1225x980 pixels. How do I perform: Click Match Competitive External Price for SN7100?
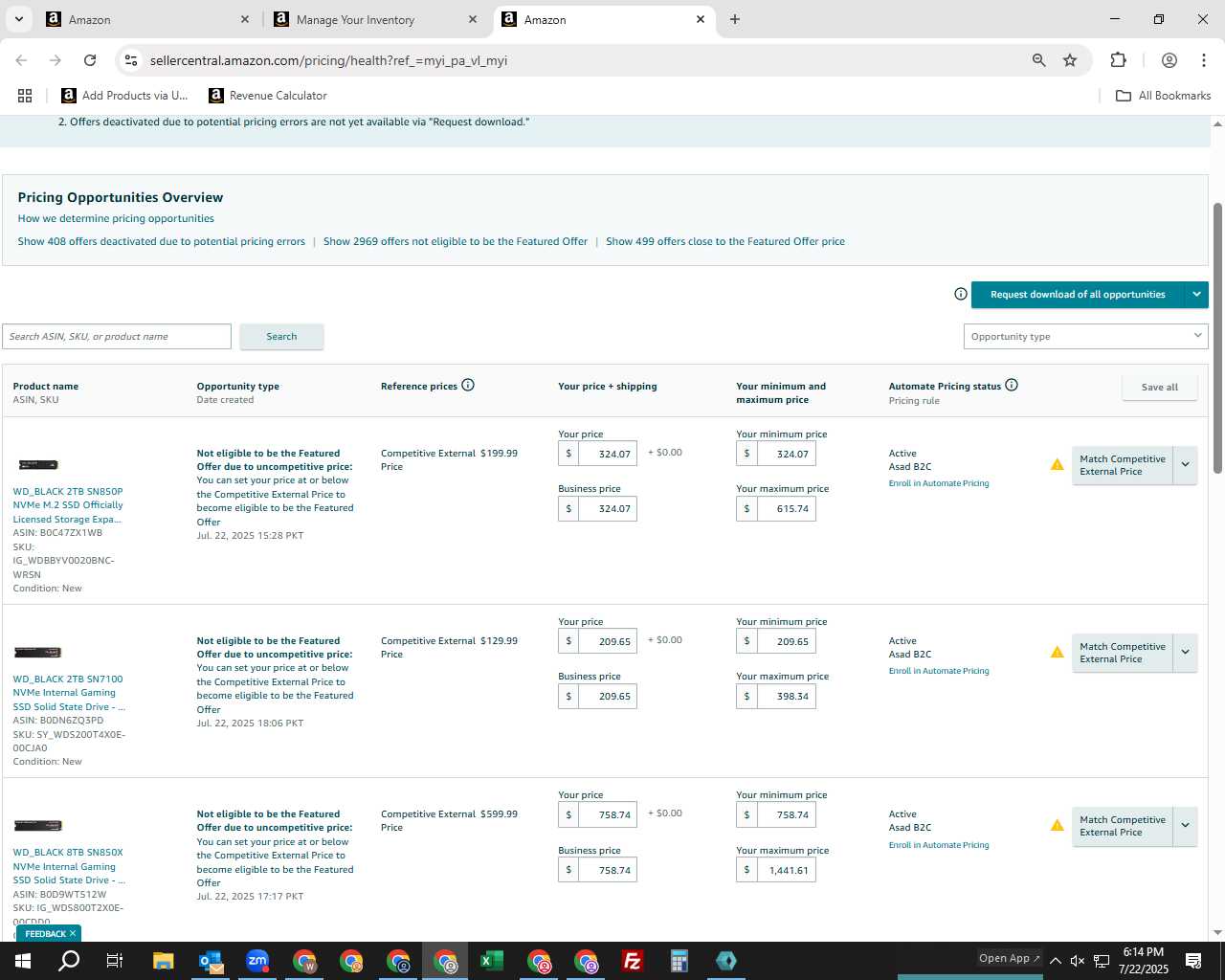(1123, 653)
